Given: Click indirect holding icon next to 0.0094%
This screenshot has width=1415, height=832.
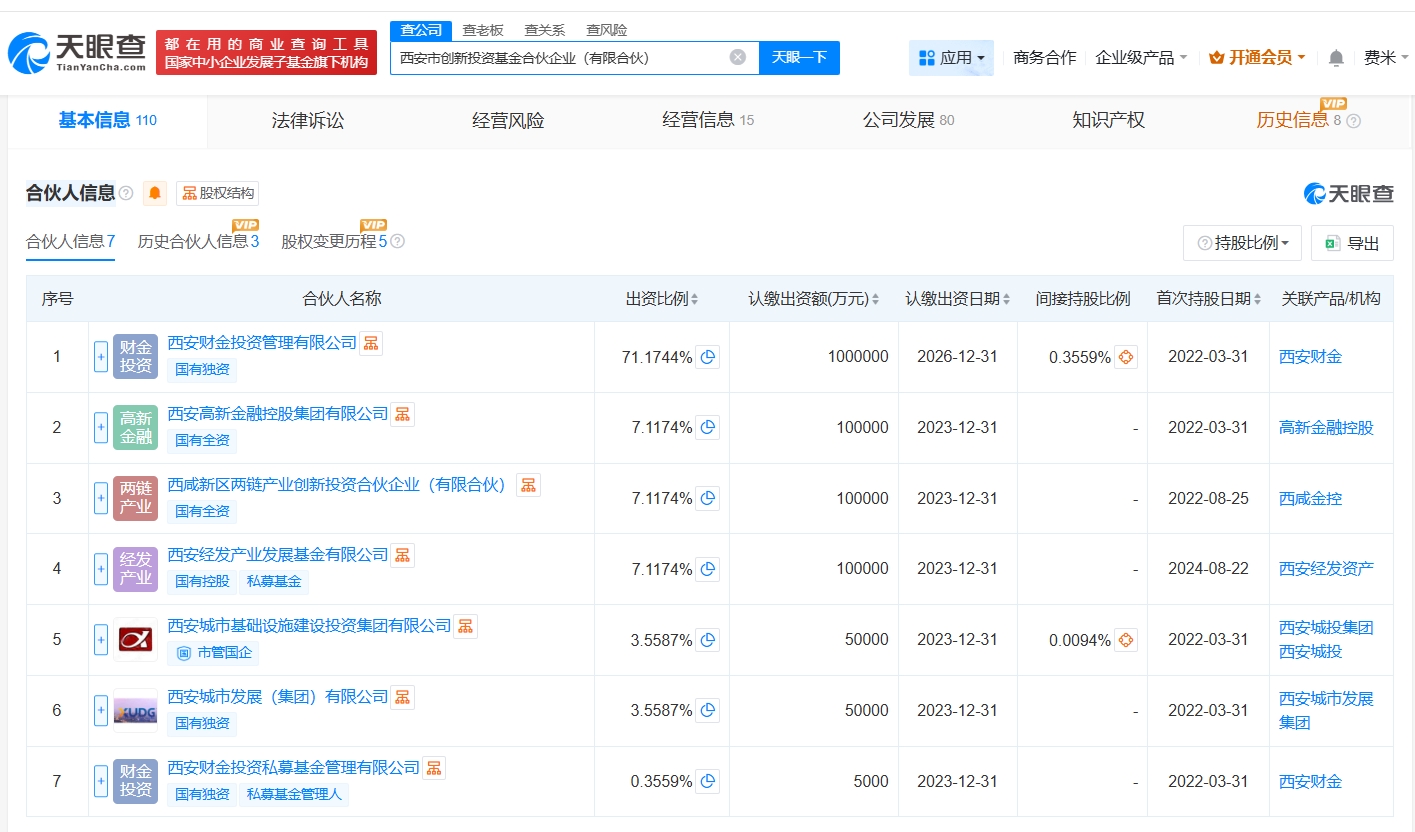Looking at the screenshot, I should [1126, 640].
